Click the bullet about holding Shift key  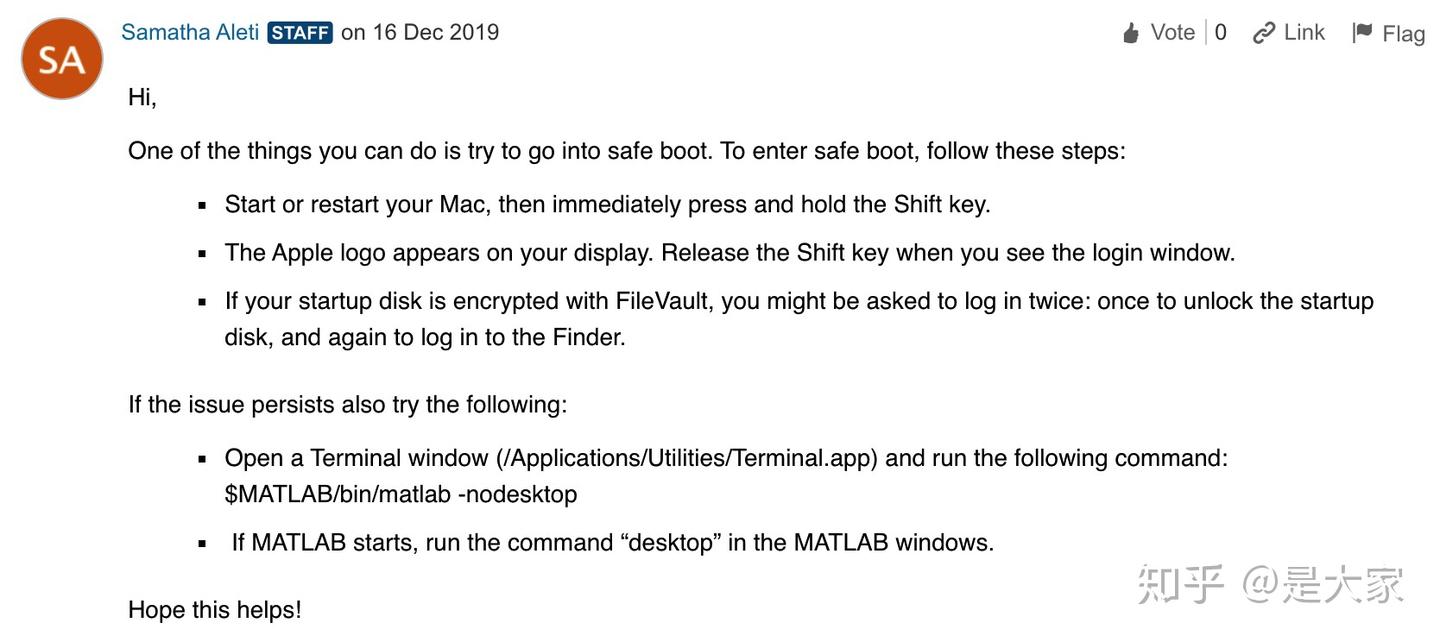pyautogui.click(x=607, y=204)
